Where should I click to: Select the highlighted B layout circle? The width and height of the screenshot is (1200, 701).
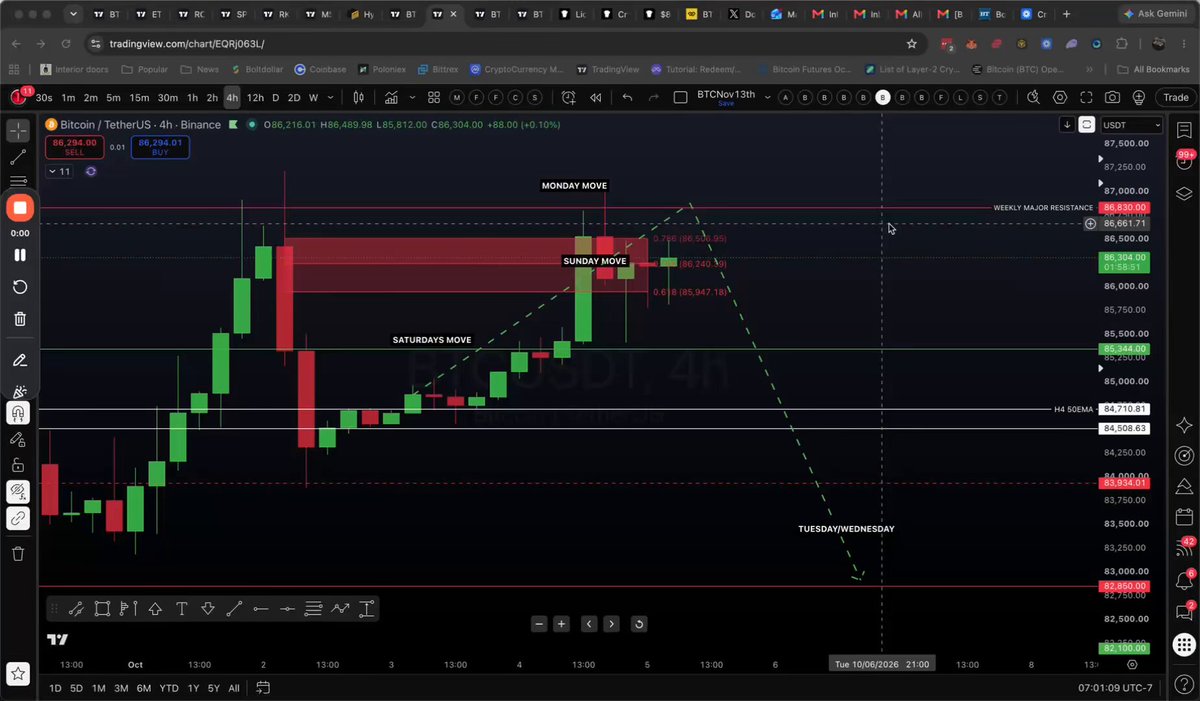(883, 97)
